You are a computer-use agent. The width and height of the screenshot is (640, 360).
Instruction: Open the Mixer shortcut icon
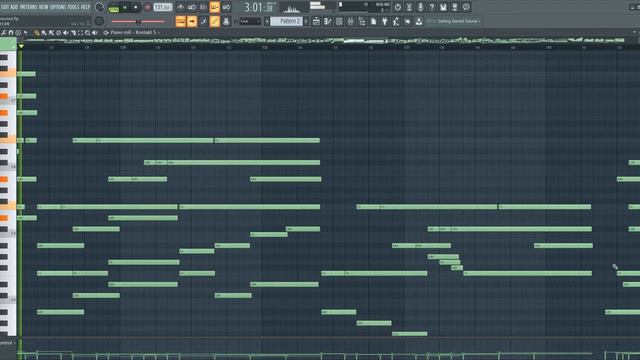click(350, 21)
